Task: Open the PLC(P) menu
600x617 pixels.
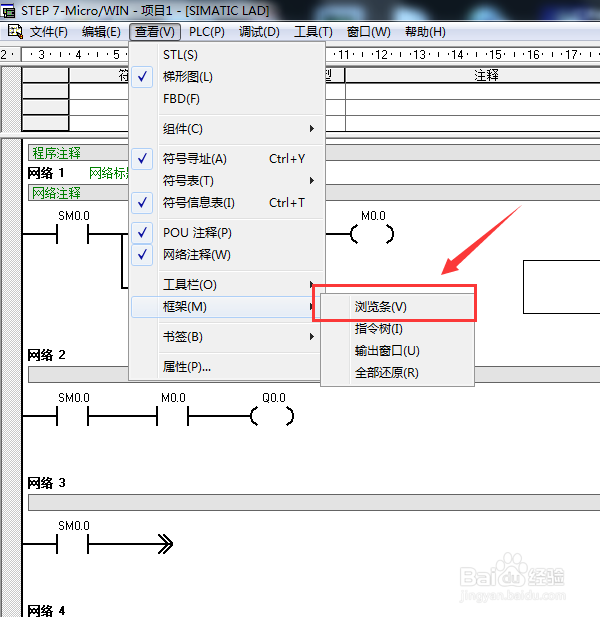Action: [207, 32]
